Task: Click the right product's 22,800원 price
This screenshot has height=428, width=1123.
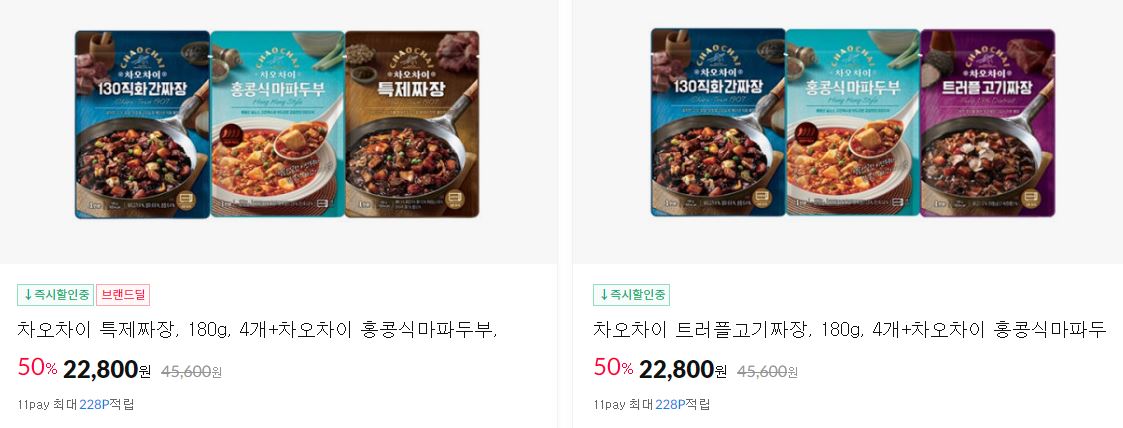Action: tap(683, 370)
